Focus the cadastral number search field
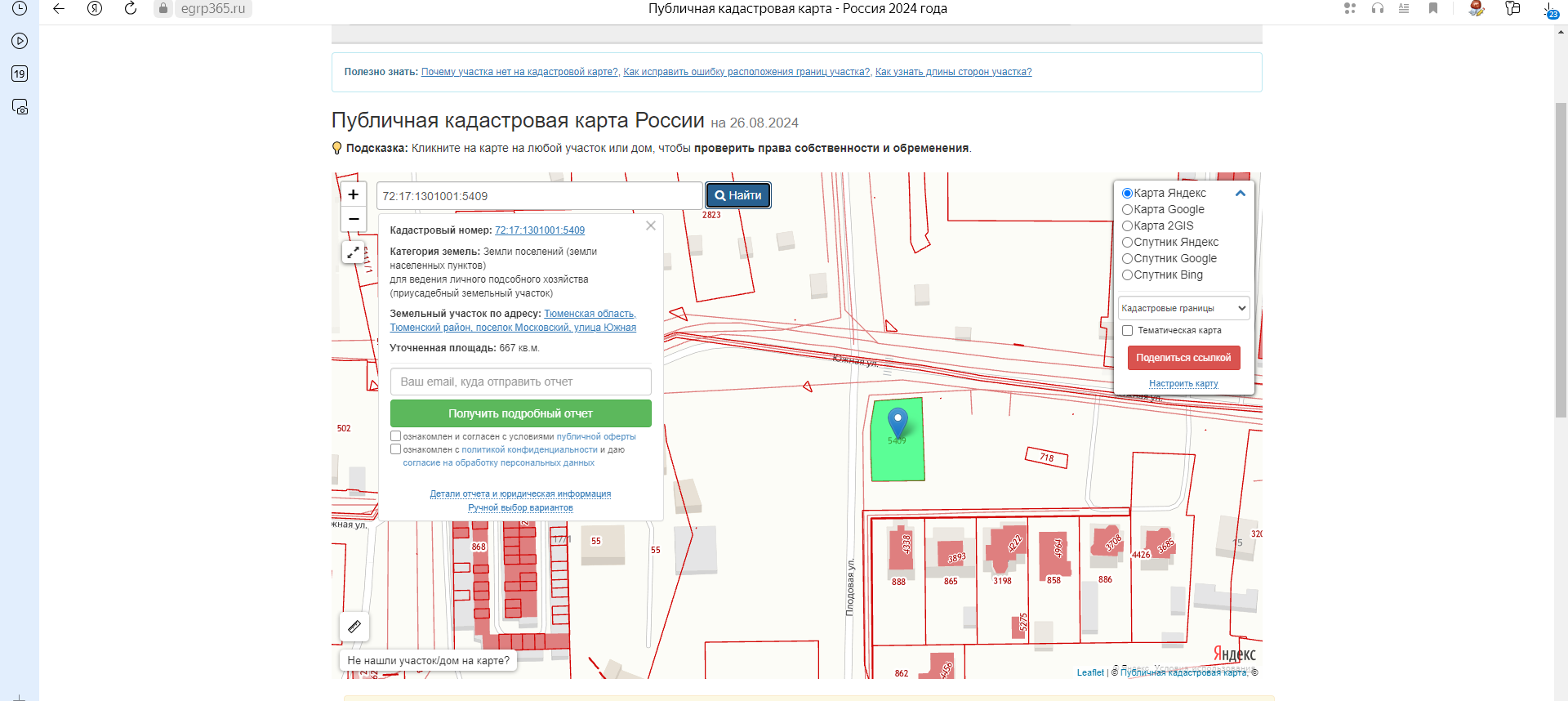 (540, 196)
